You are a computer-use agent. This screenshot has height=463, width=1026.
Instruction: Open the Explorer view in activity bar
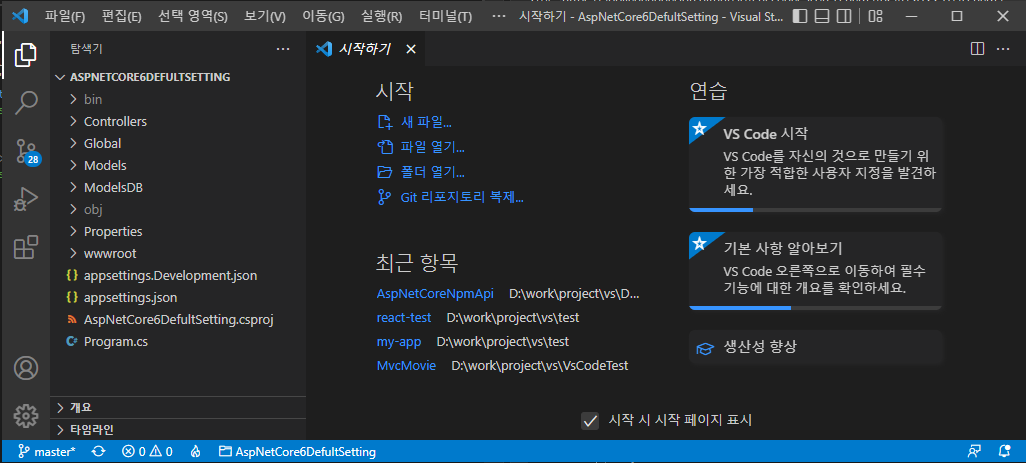pos(26,55)
